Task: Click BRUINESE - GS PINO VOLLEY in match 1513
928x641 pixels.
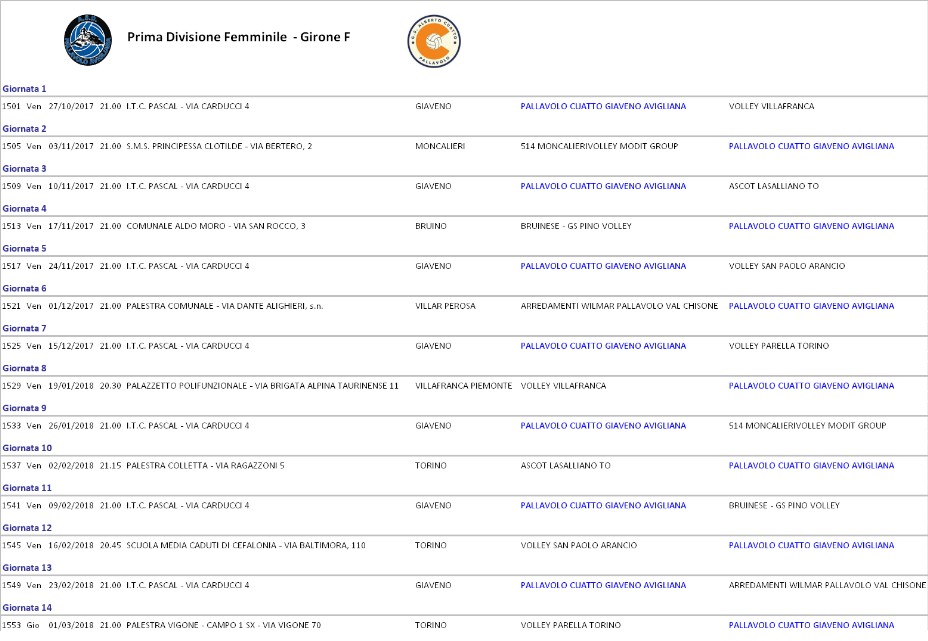Action: [x=576, y=226]
